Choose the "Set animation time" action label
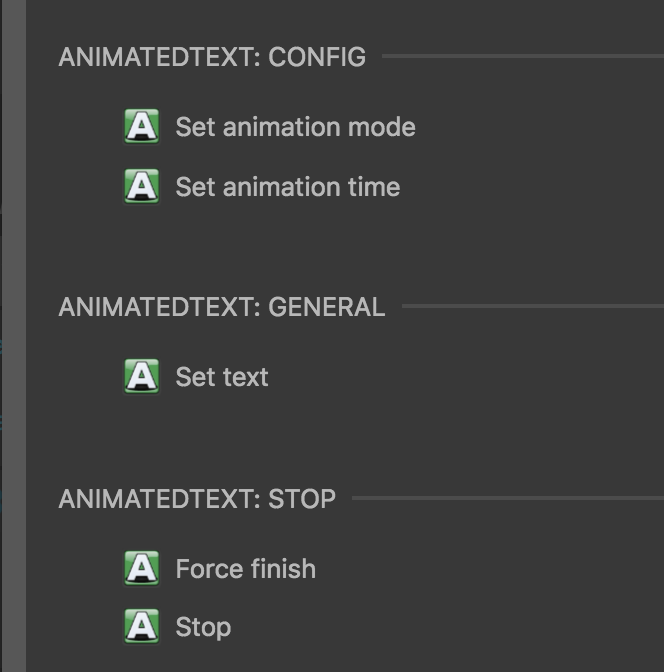664x672 pixels. click(287, 187)
